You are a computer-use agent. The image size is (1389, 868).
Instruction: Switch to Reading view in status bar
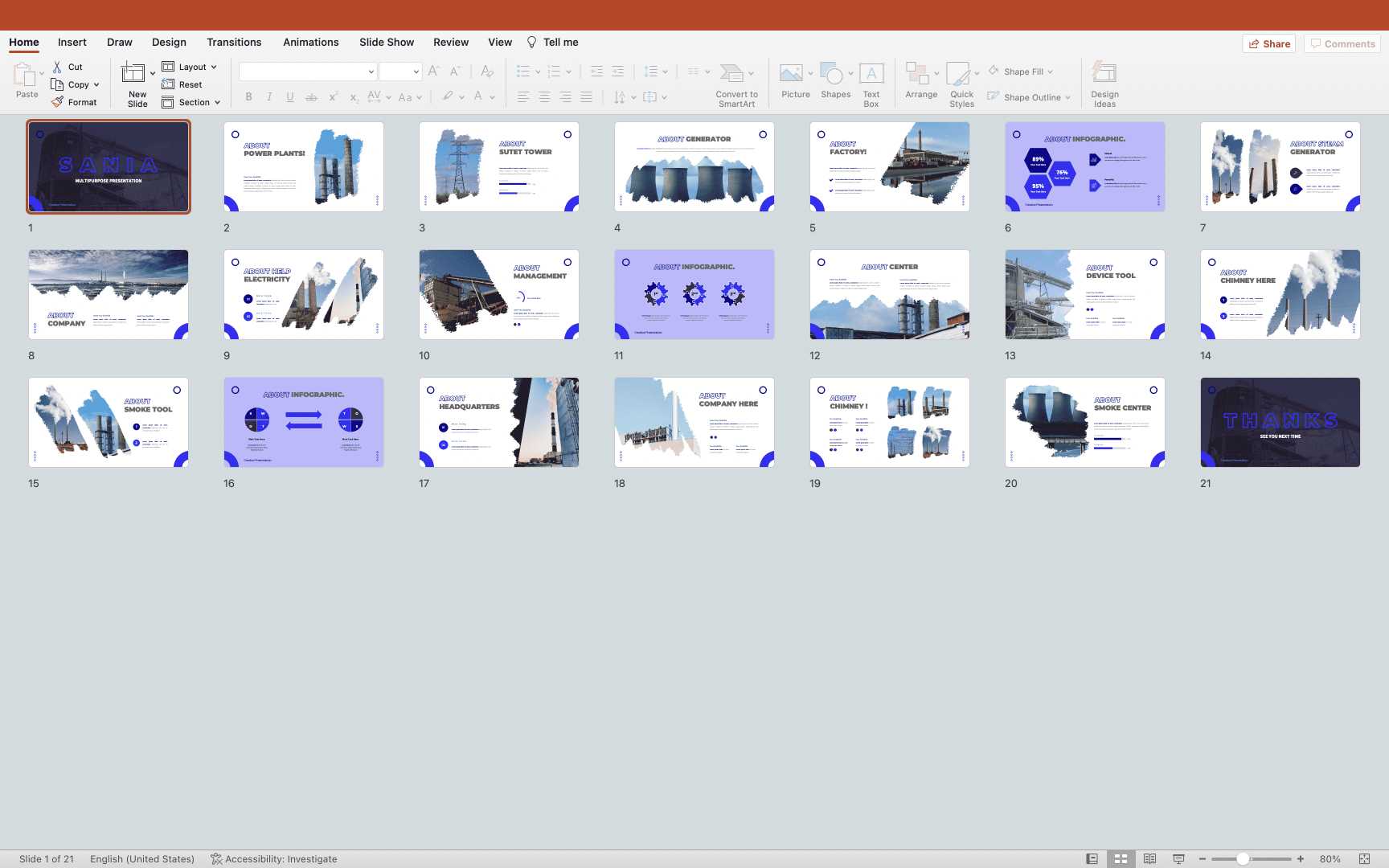click(1149, 858)
